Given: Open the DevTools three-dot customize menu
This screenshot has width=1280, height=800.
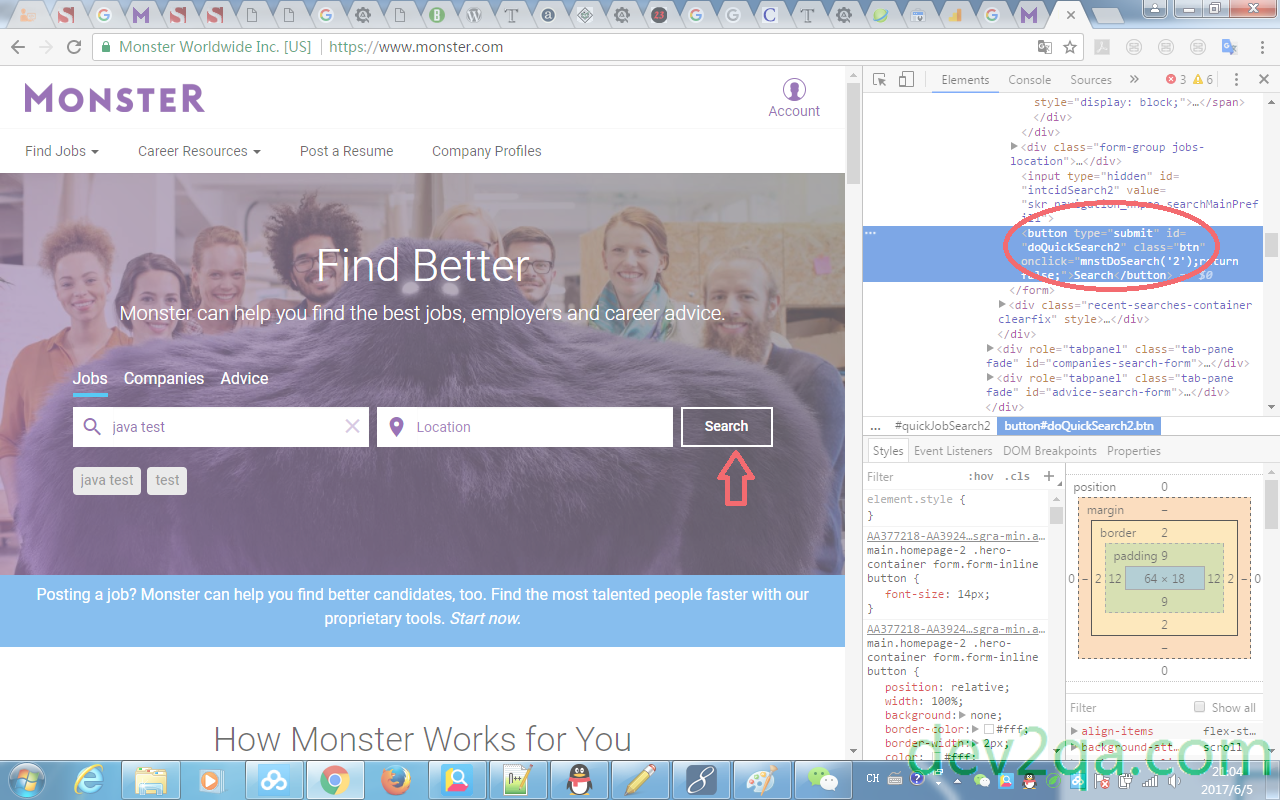Looking at the screenshot, I should [x=1236, y=79].
